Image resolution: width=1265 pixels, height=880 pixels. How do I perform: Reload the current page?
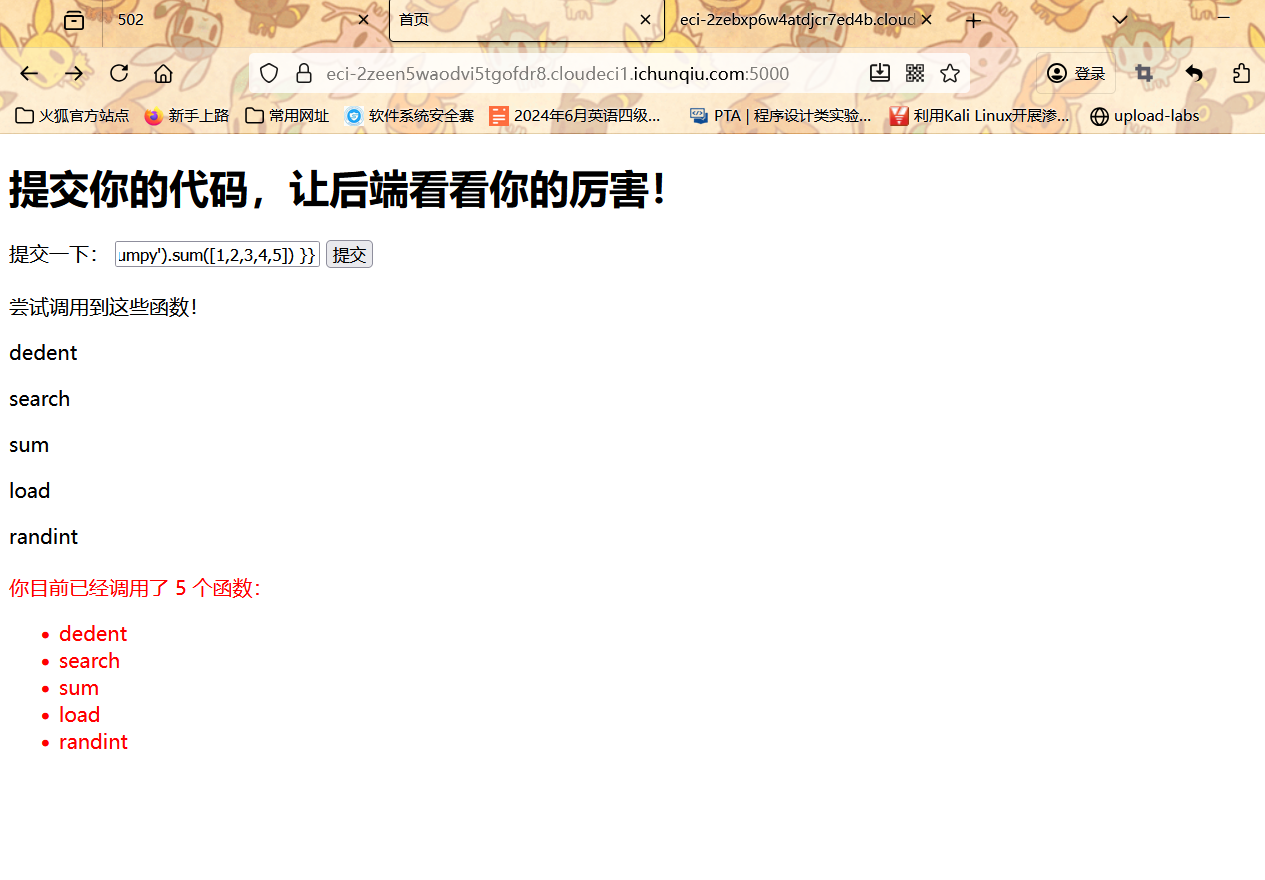click(x=119, y=73)
